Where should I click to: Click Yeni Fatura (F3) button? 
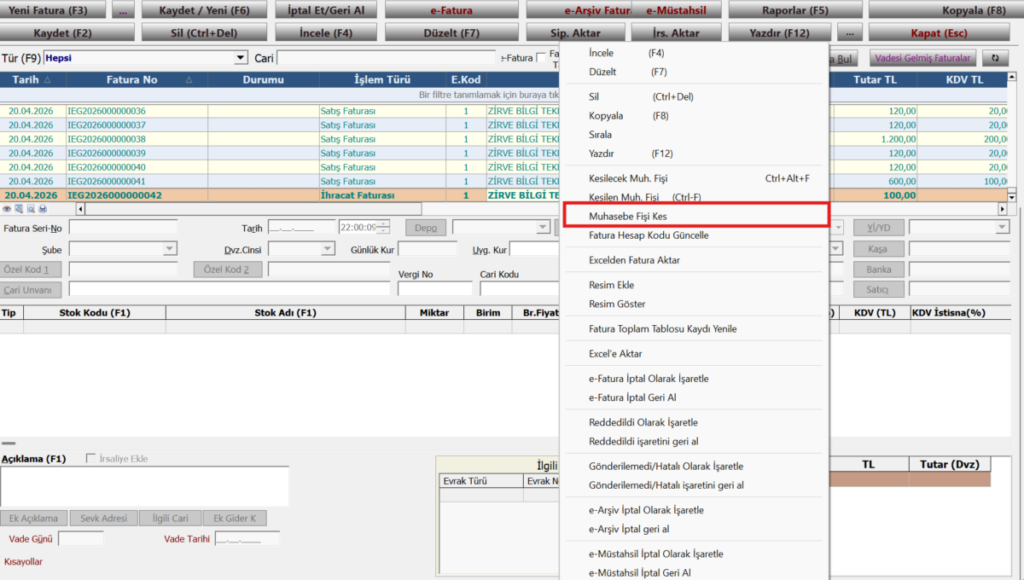tap(54, 10)
